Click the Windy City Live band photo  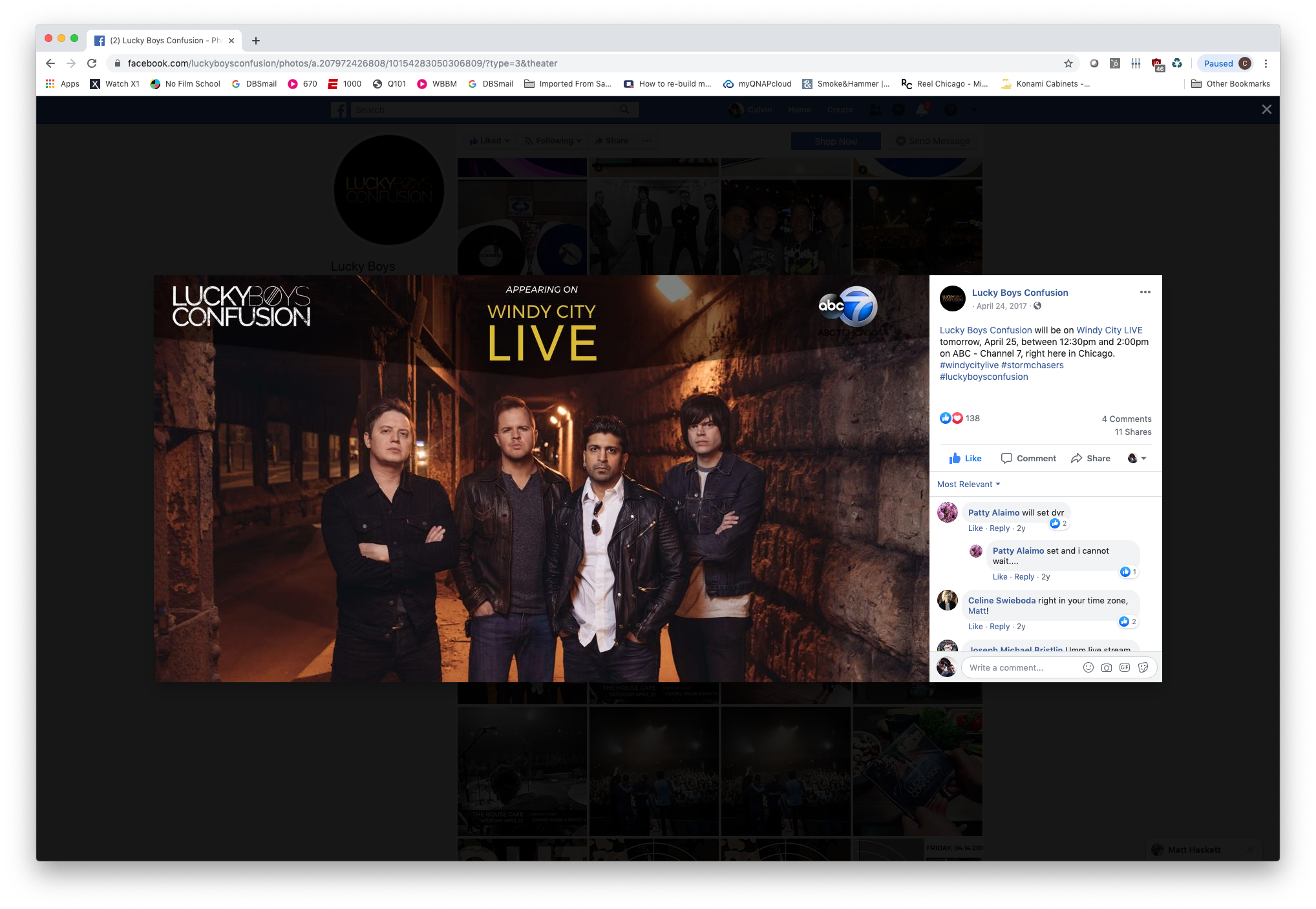(542, 479)
